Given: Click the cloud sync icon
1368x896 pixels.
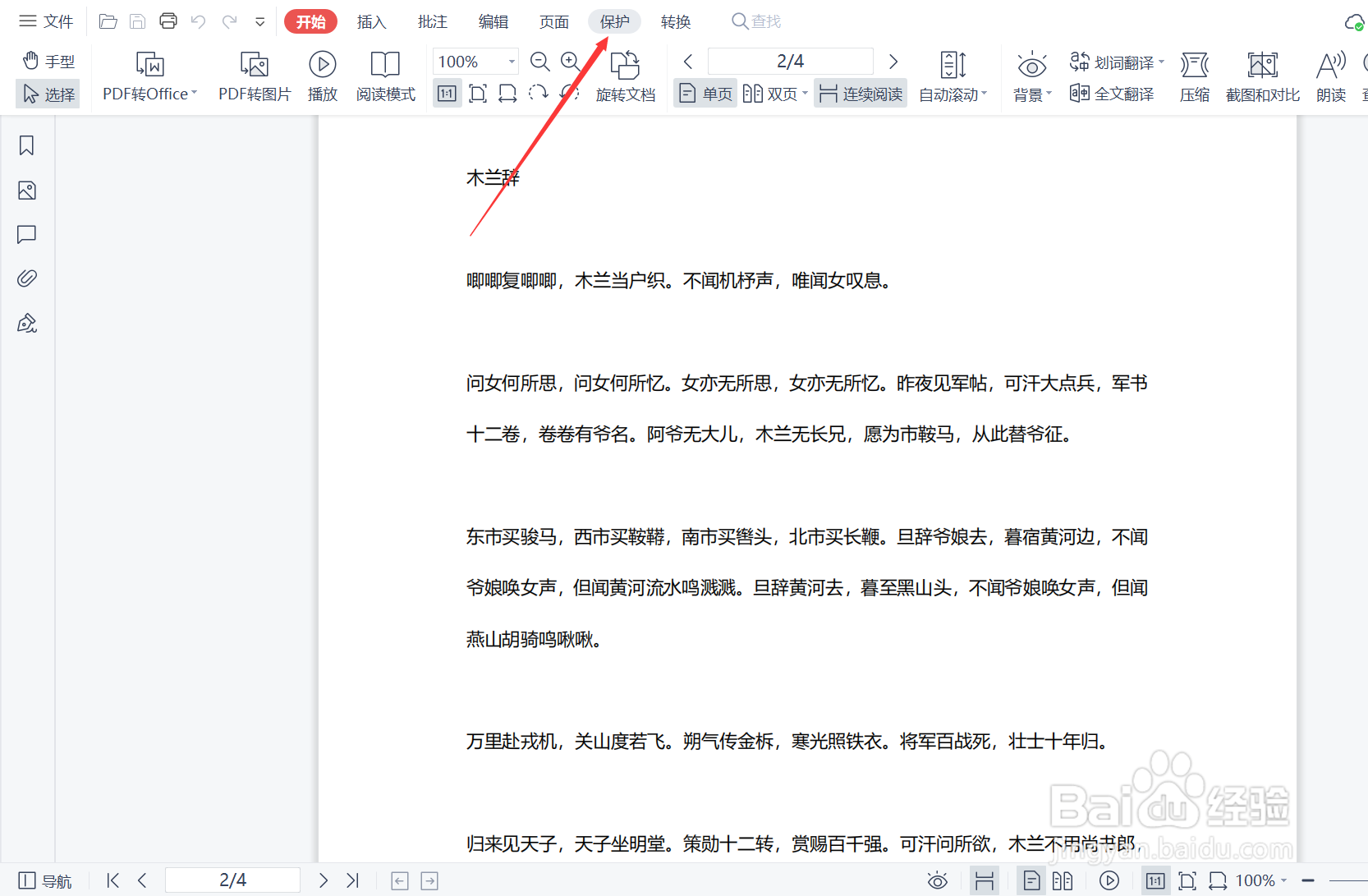Looking at the screenshot, I should 1355,22.
